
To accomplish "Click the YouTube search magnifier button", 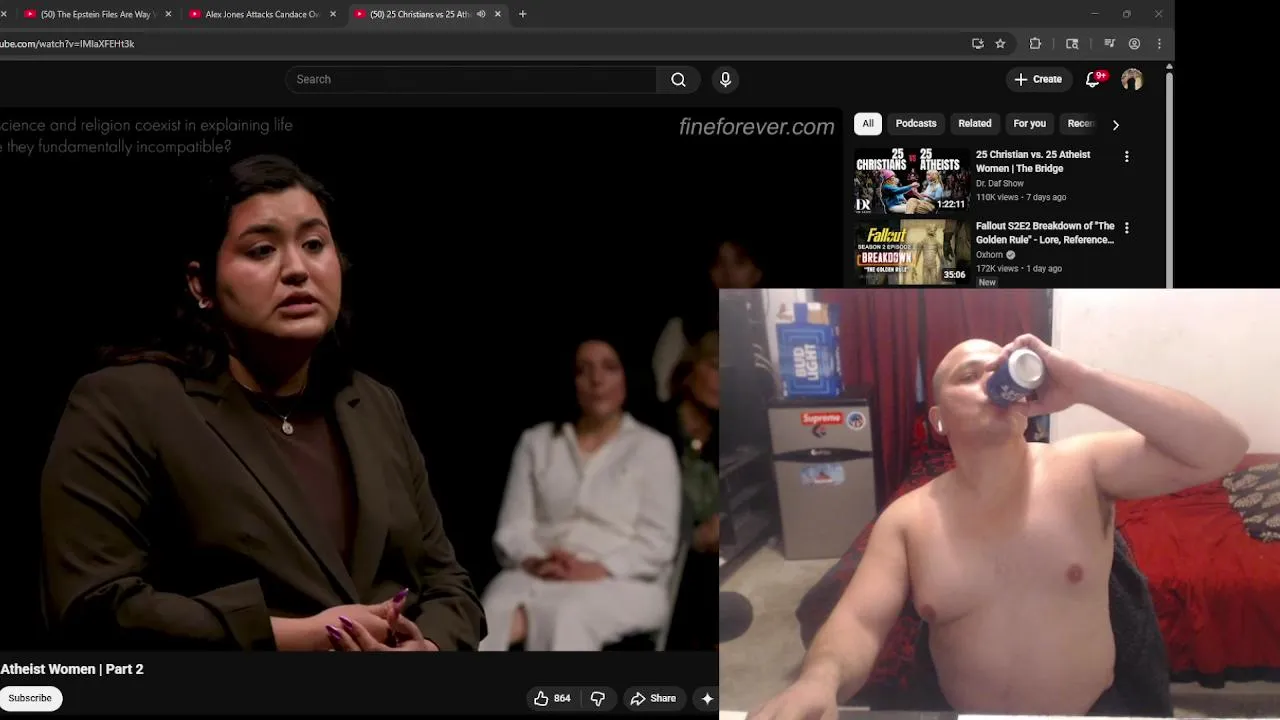I will (x=678, y=80).
